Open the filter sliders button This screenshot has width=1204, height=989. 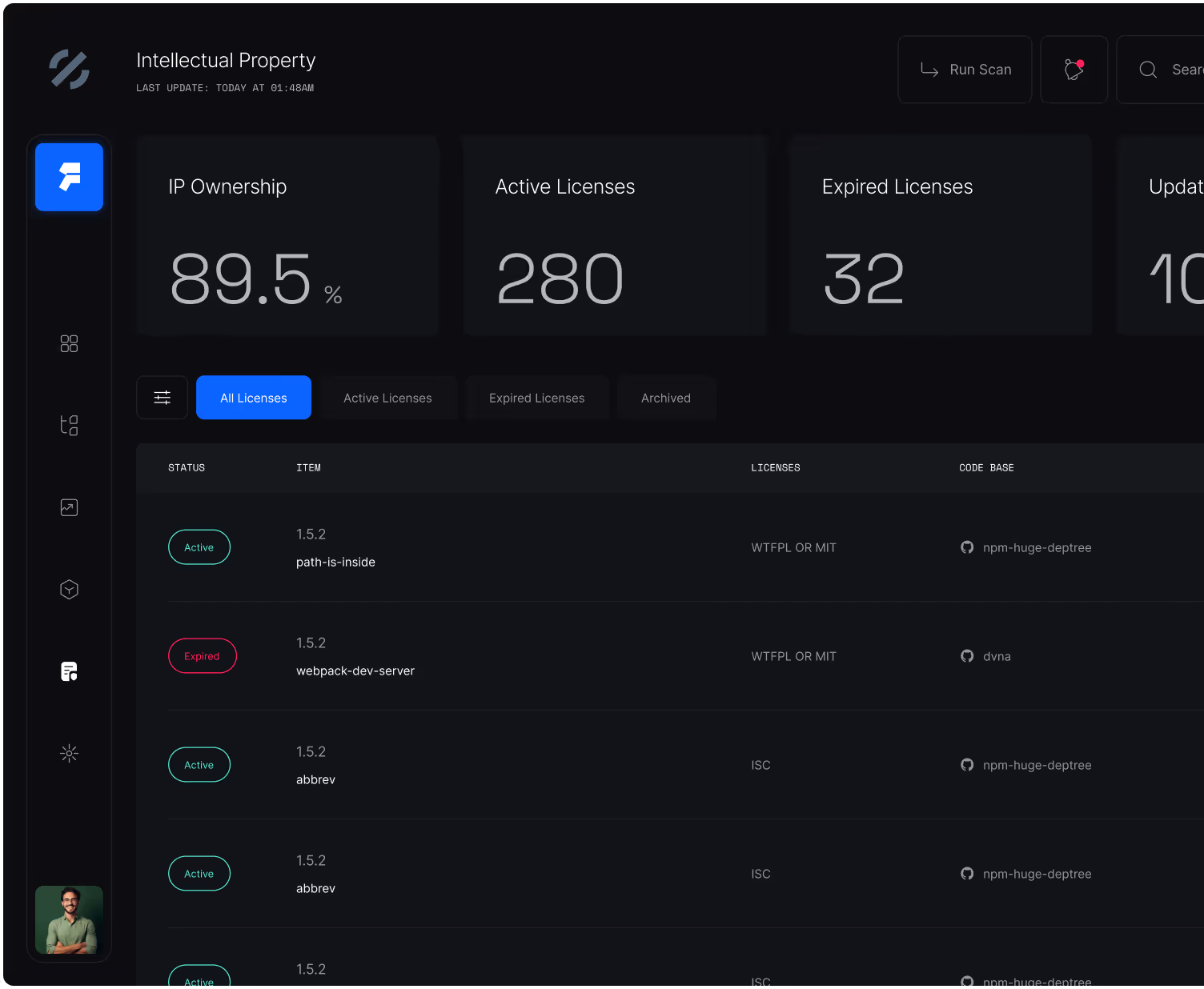[x=163, y=398]
